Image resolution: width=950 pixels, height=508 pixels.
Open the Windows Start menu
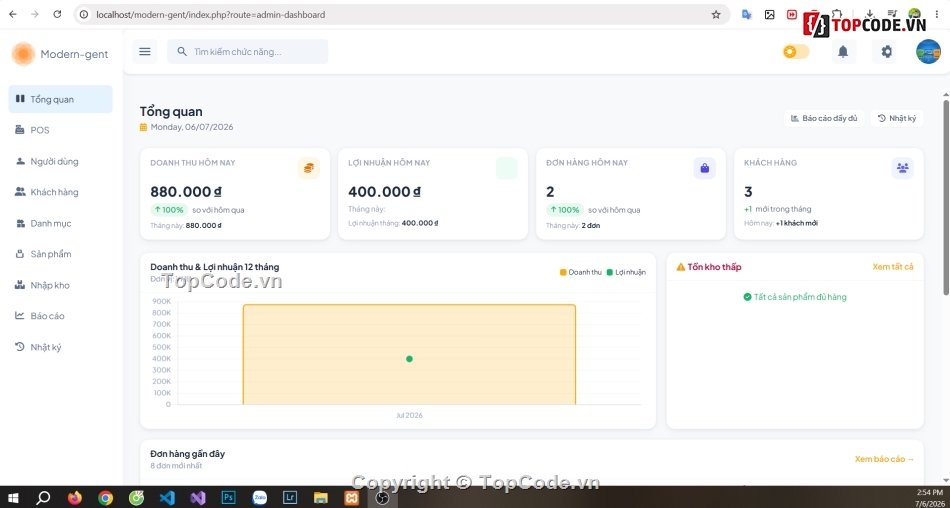coord(13,498)
